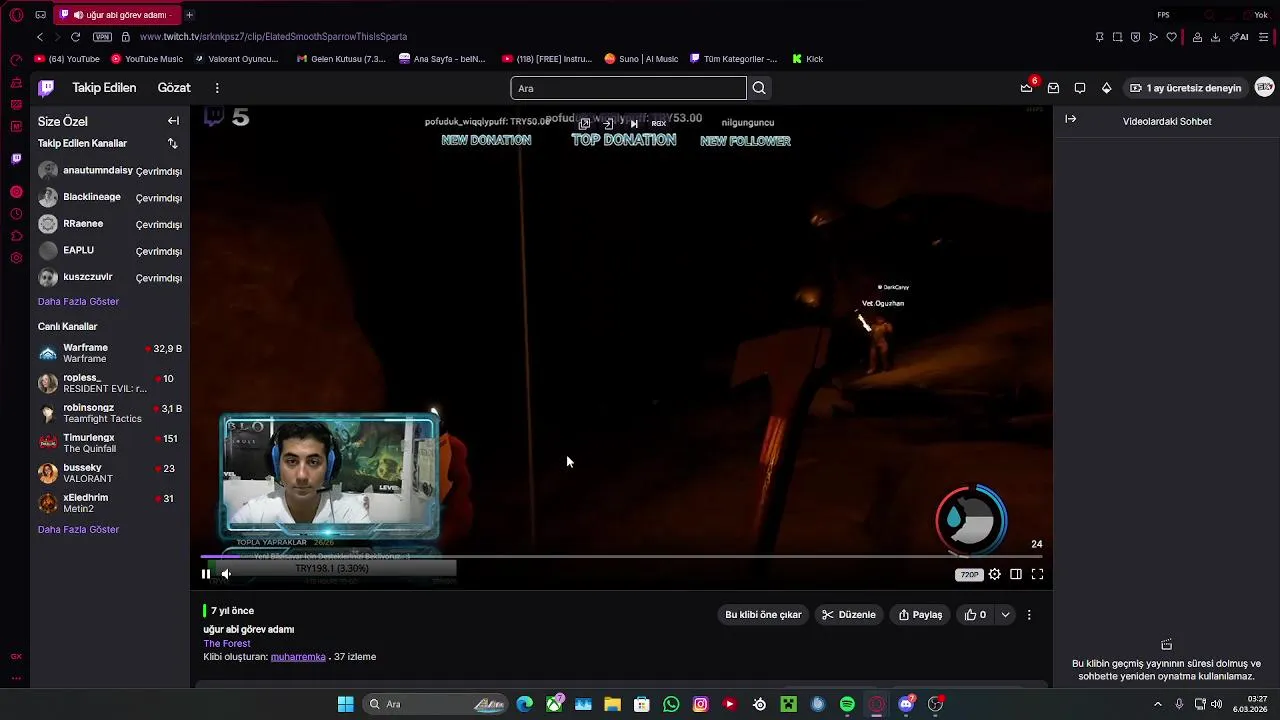Open a new browser tab
The width and height of the screenshot is (1280, 720).
click(189, 15)
